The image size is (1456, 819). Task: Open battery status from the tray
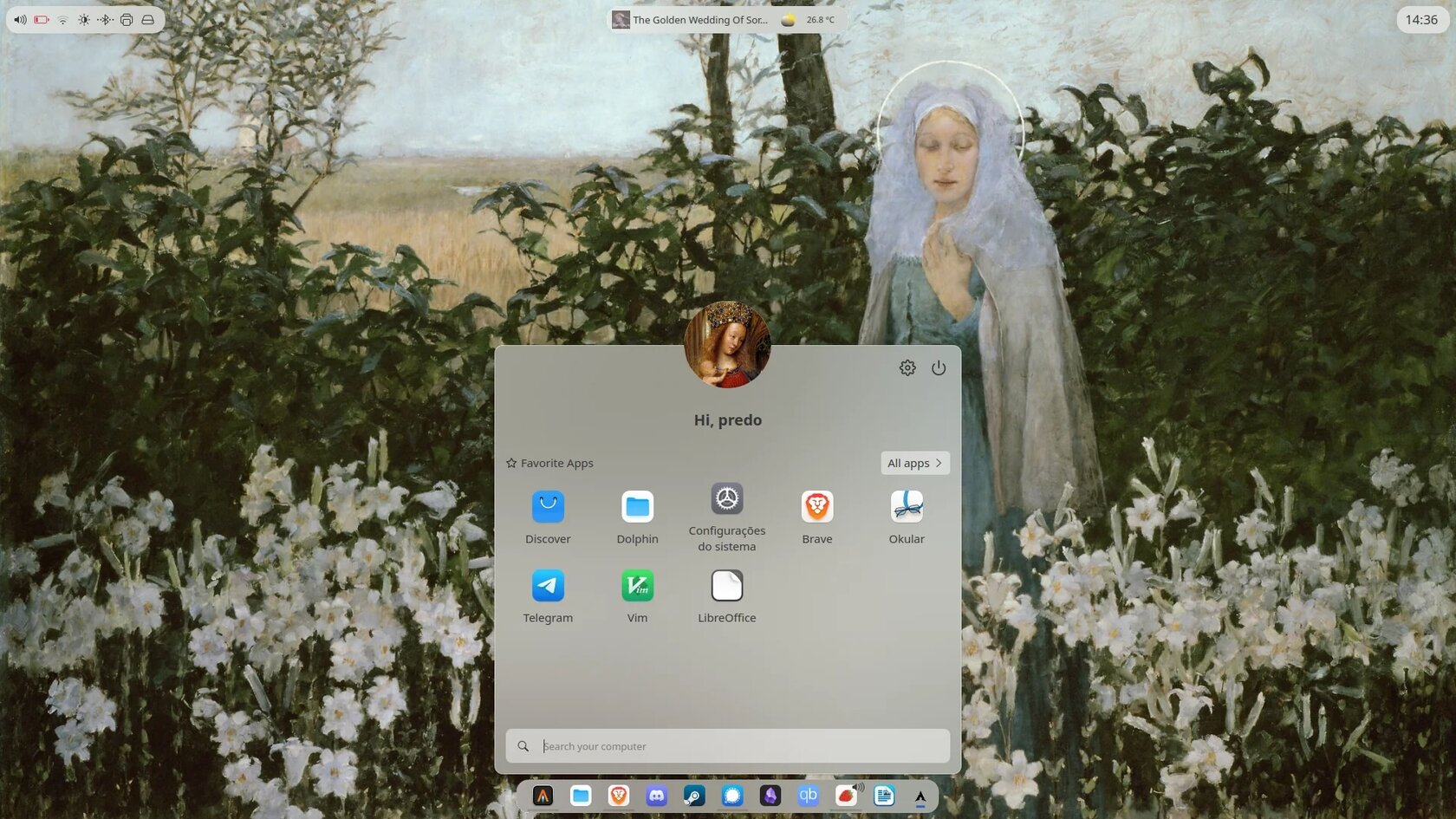point(41,19)
